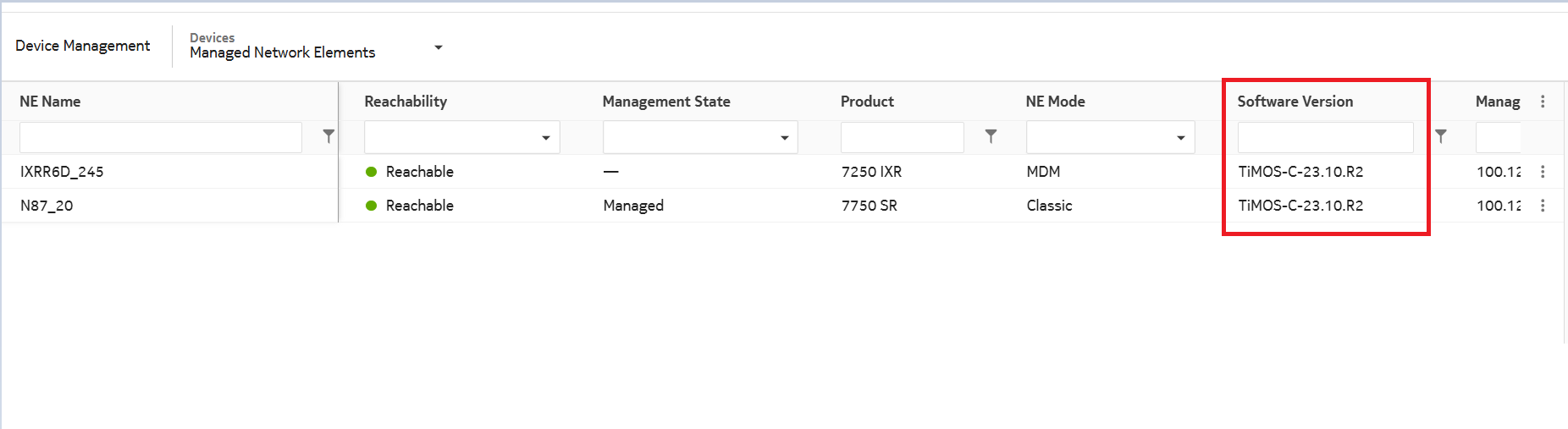Expand the NE Mode filter dropdown
The width and height of the screenshot is (1568, 429).
pos(1180,138)
